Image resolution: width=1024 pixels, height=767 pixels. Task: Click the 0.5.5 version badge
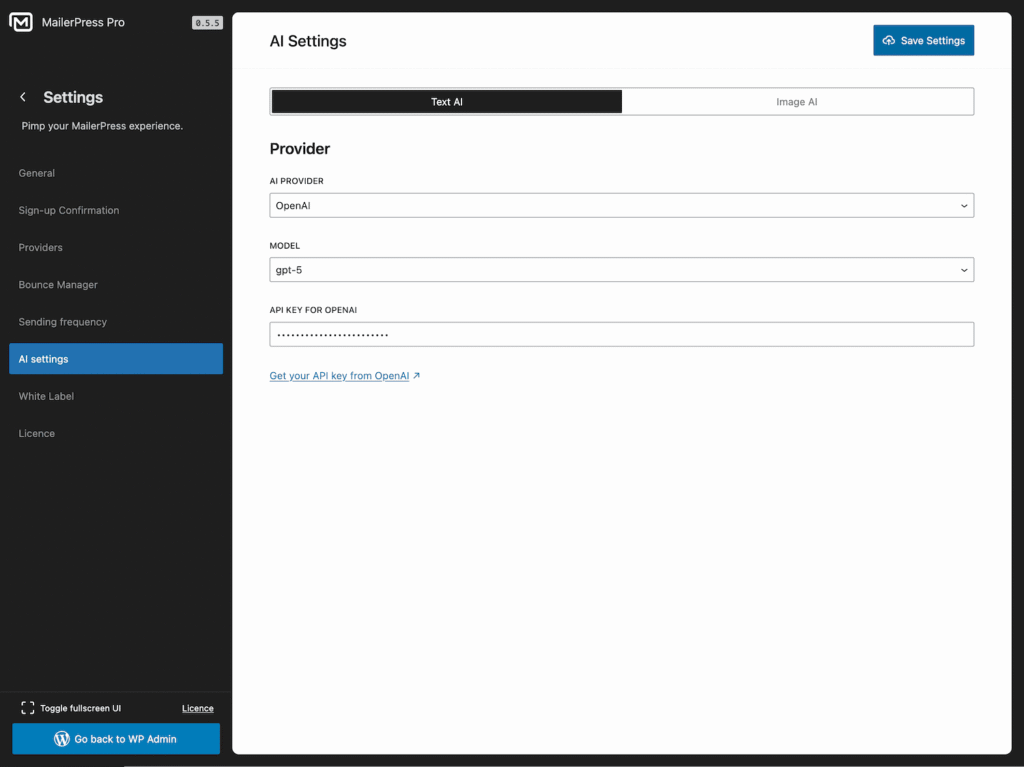click(x=207, y=22)
